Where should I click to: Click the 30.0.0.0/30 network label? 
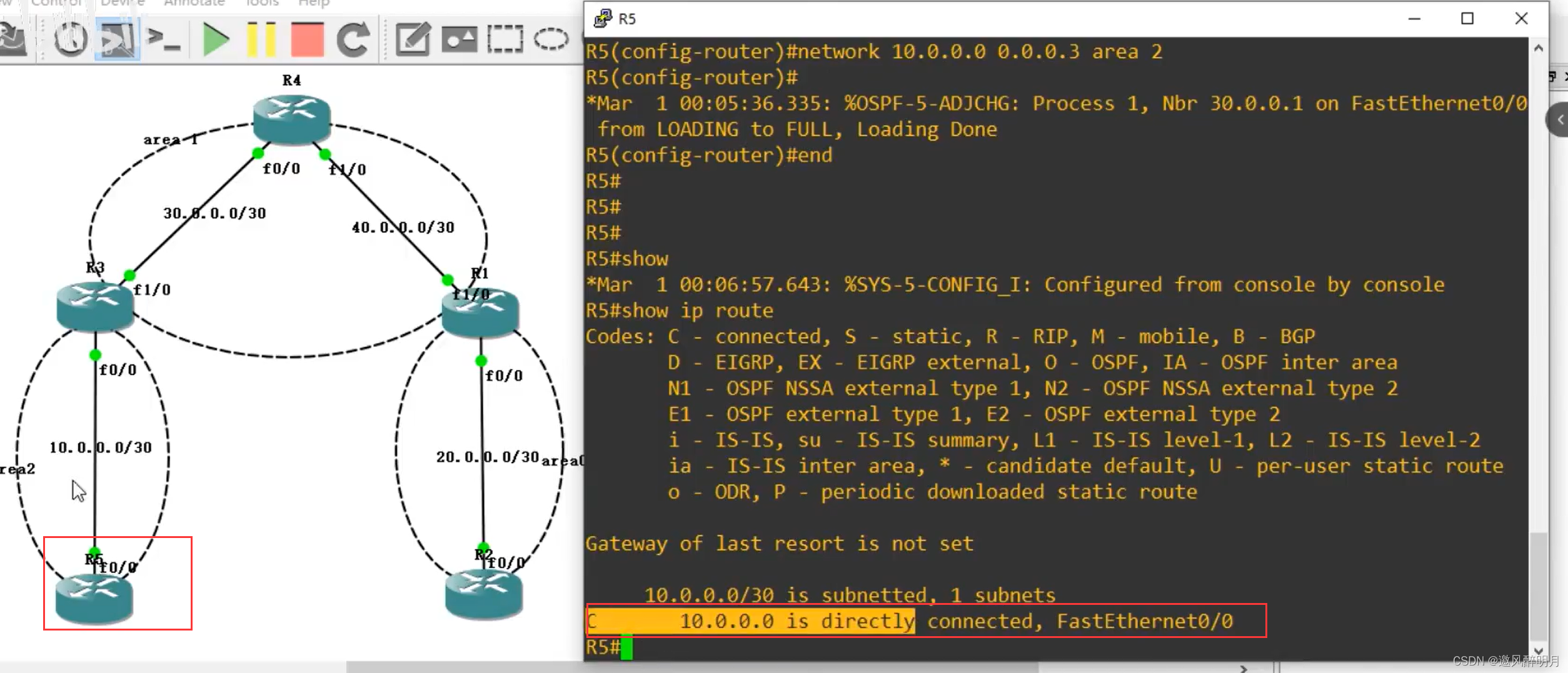(215, 213)
